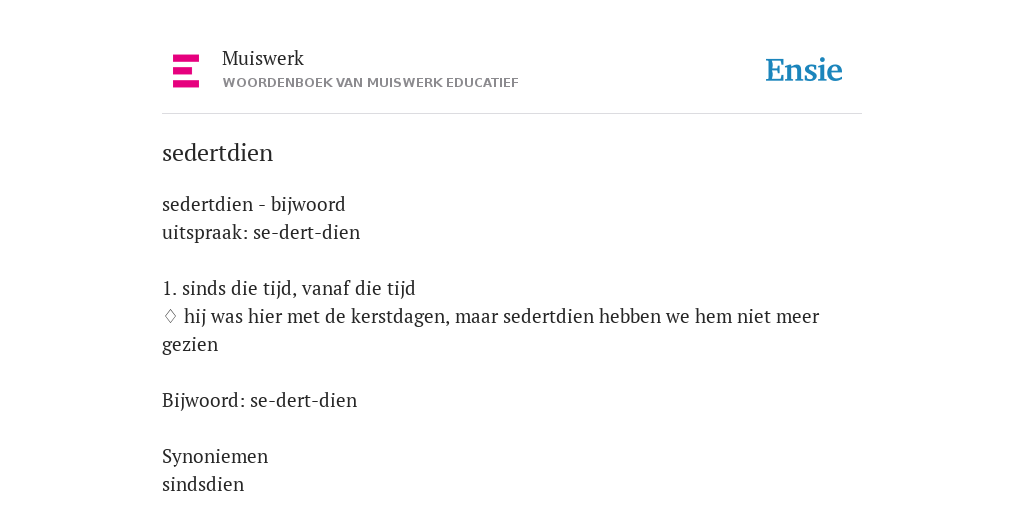
Task: Click the word 'bijwoord' in first line
Action: point(308,204)
